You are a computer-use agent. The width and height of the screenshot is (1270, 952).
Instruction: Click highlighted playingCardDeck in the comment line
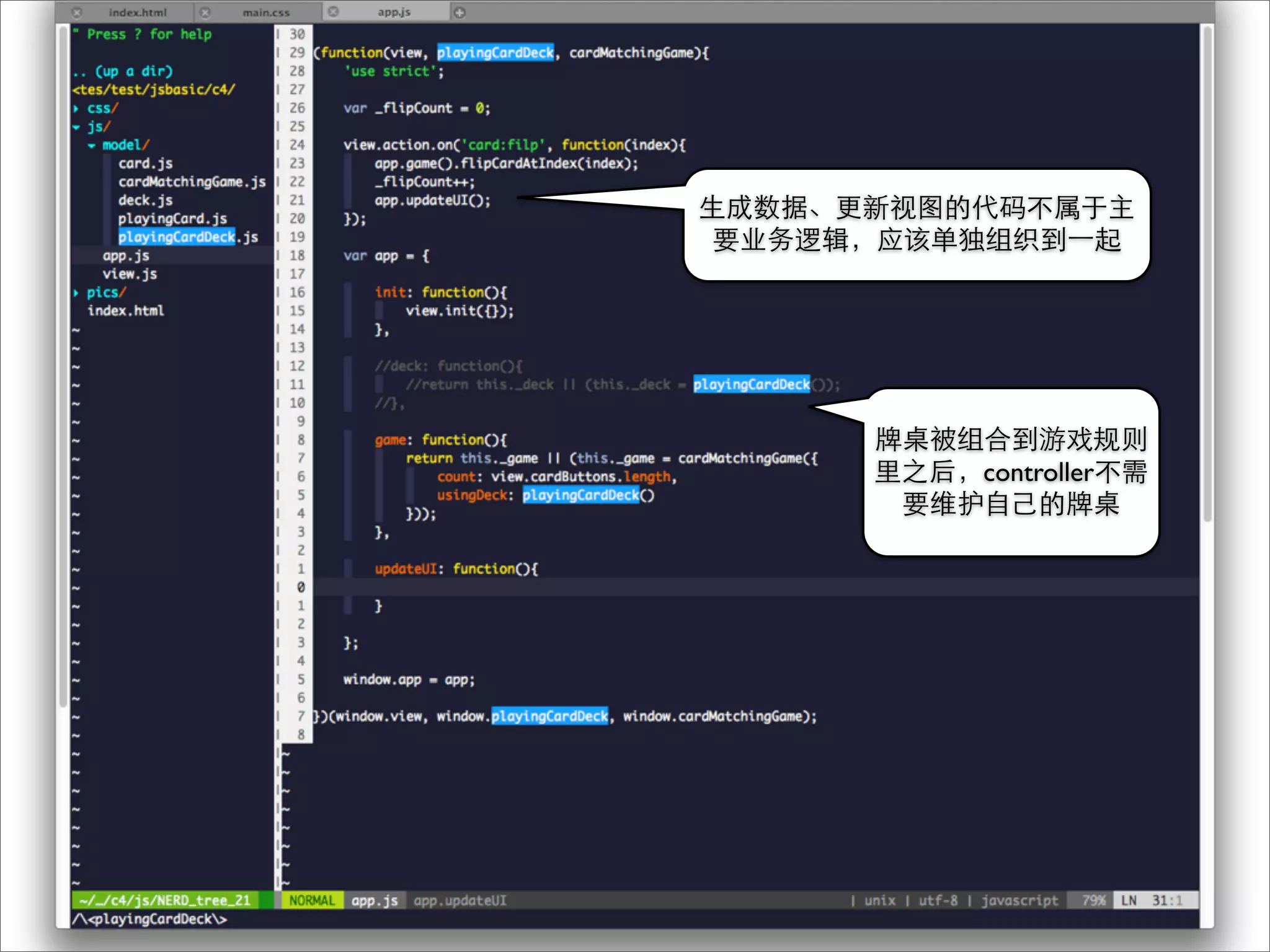click(x=751, y=384)
